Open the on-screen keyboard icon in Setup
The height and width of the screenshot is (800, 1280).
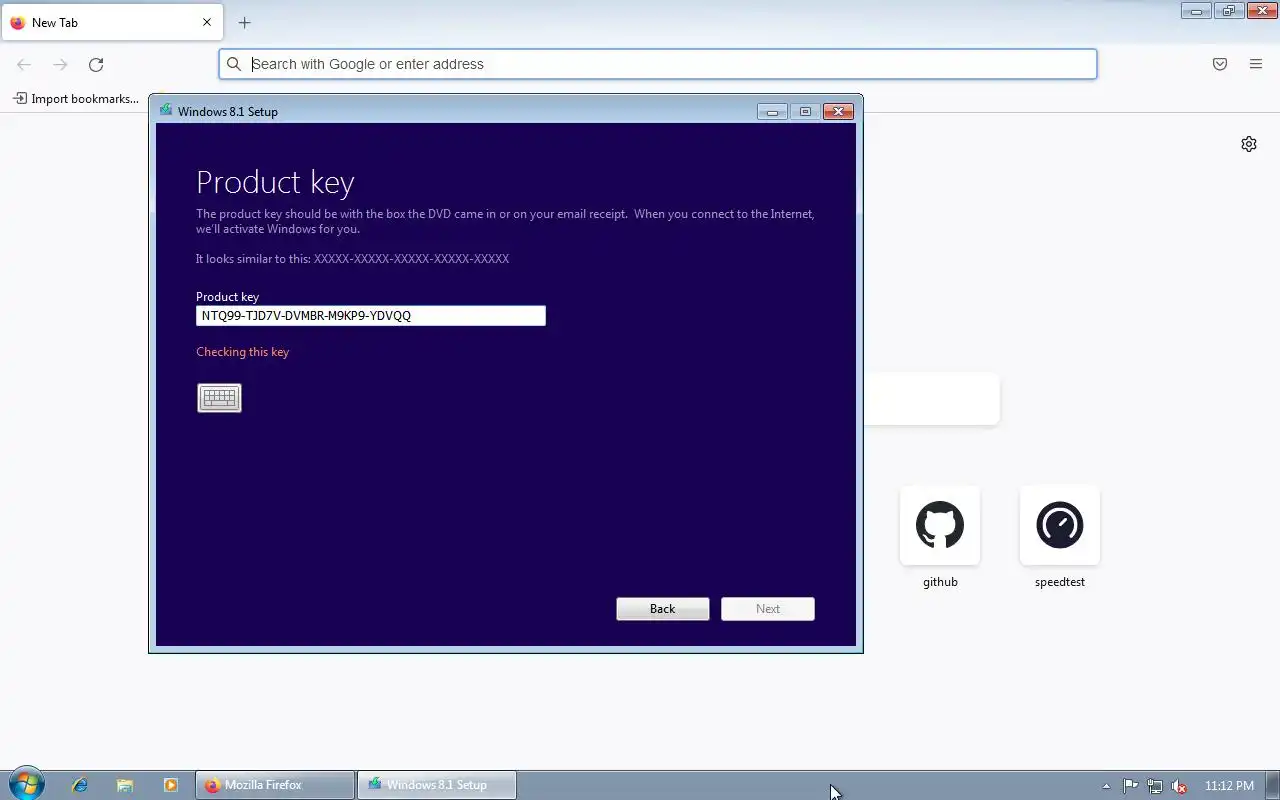[x=219, y=398]
